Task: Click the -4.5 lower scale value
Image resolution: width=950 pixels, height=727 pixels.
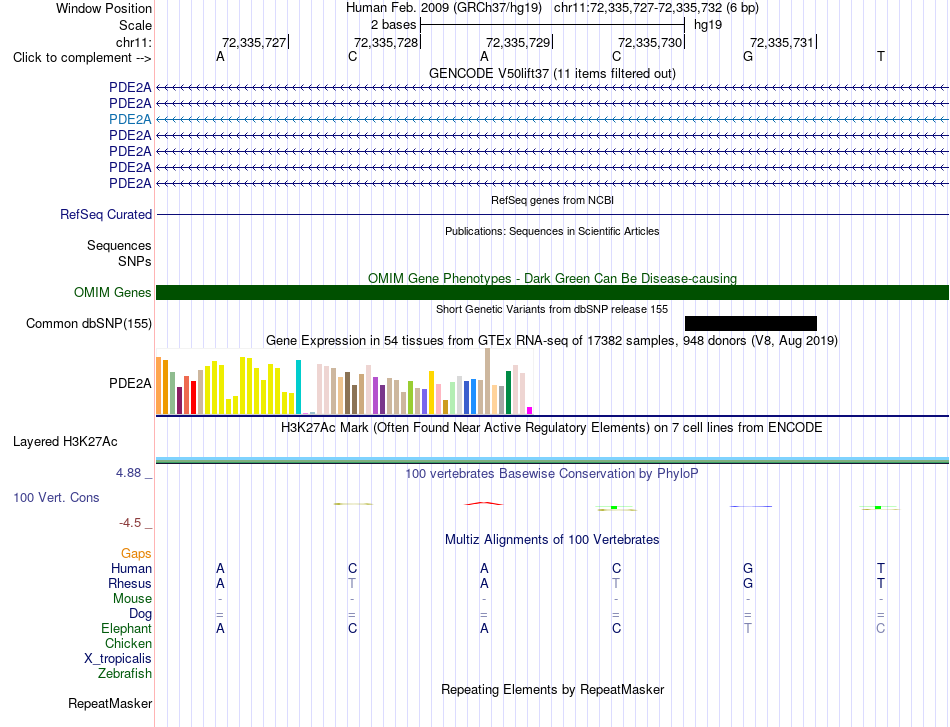Action: (130, 522)
